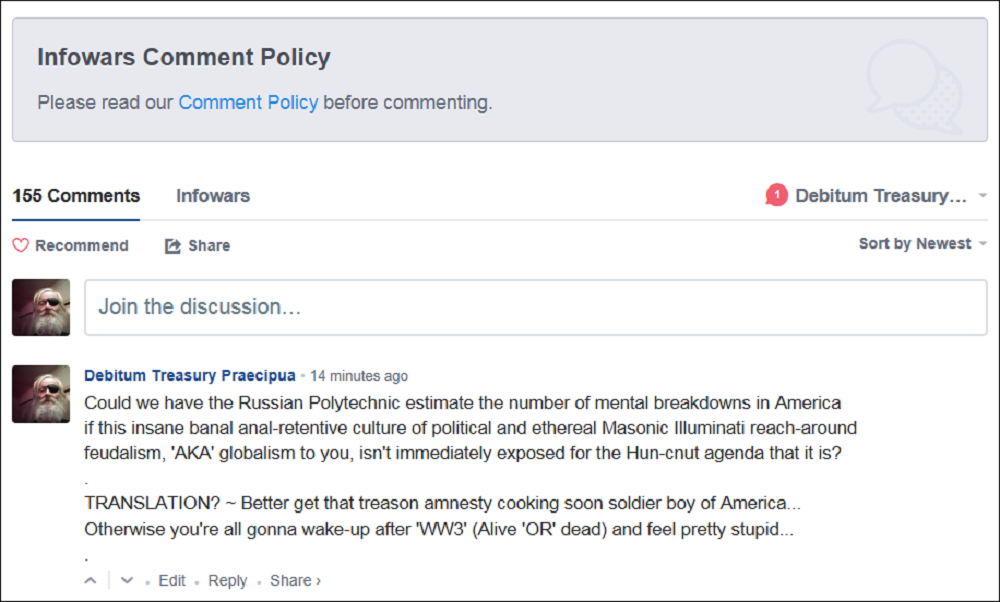
Task: Open the Sort by Newest dropdown
Action: [x=922, y=244]
